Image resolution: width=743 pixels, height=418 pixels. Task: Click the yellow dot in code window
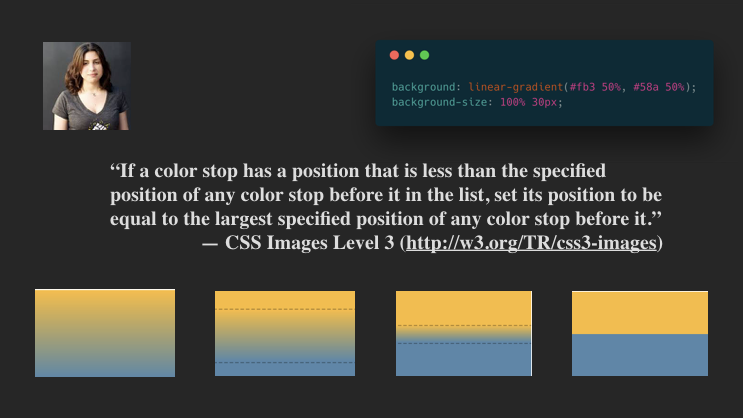pyautogui.click(x=409, y=55)
